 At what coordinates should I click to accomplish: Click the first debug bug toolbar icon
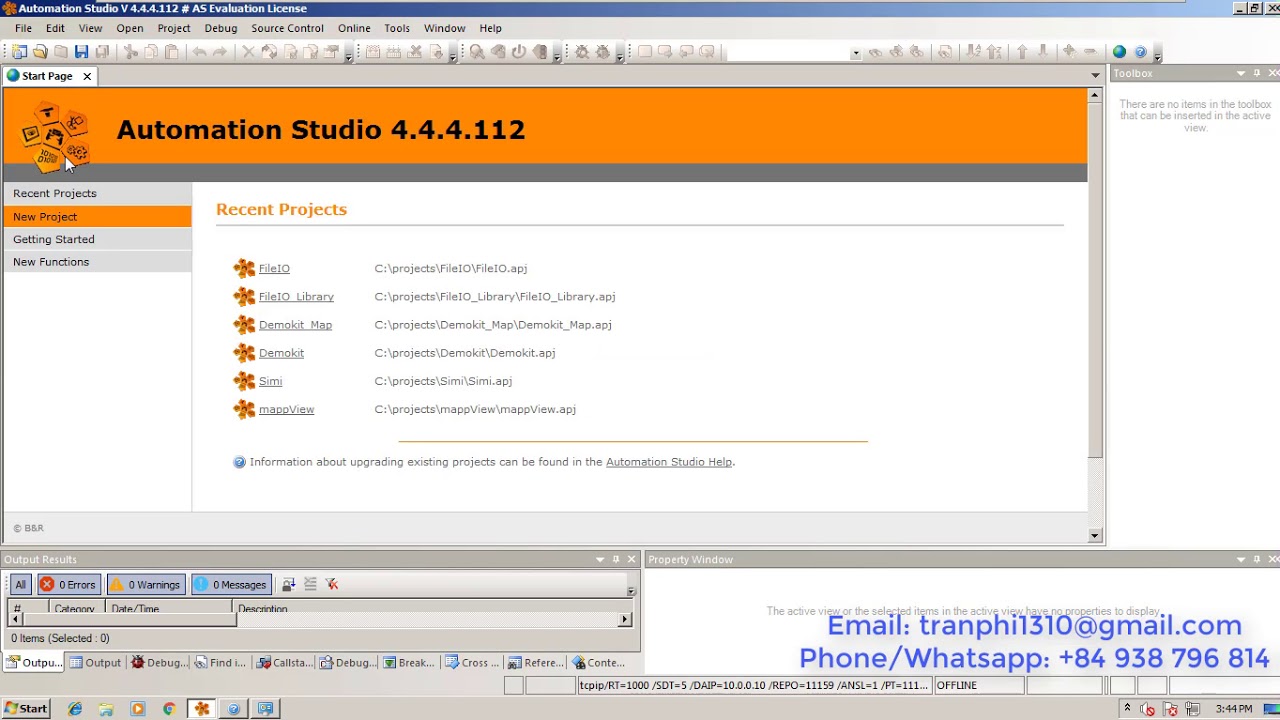pyautogui.click(x=582, y=52)
